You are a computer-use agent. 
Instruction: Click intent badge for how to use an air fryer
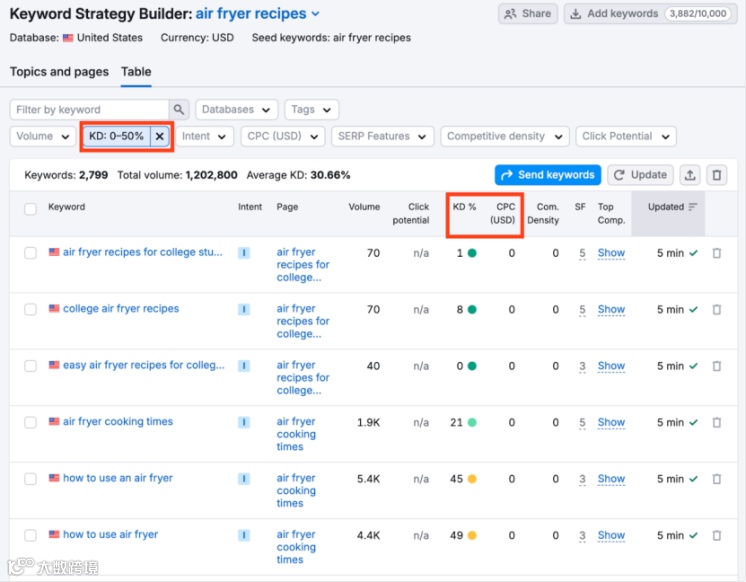coord(244,479)
